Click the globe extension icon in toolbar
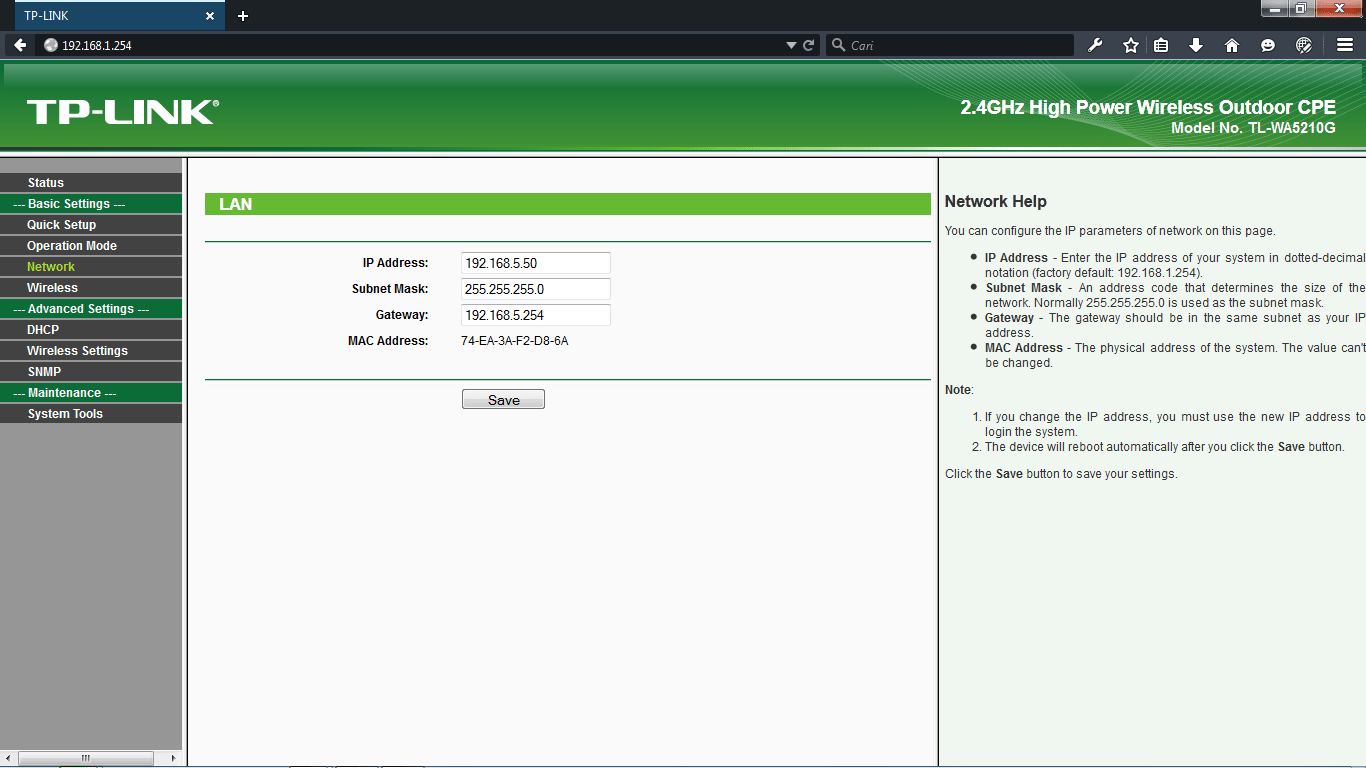1366x768 pixels. [x=1304, y=45]
